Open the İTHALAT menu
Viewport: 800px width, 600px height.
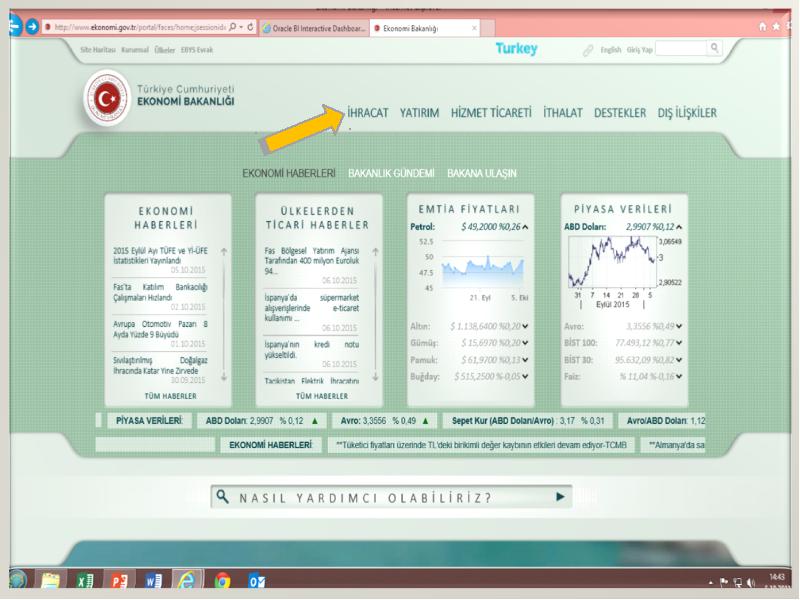tap(563, 113)
